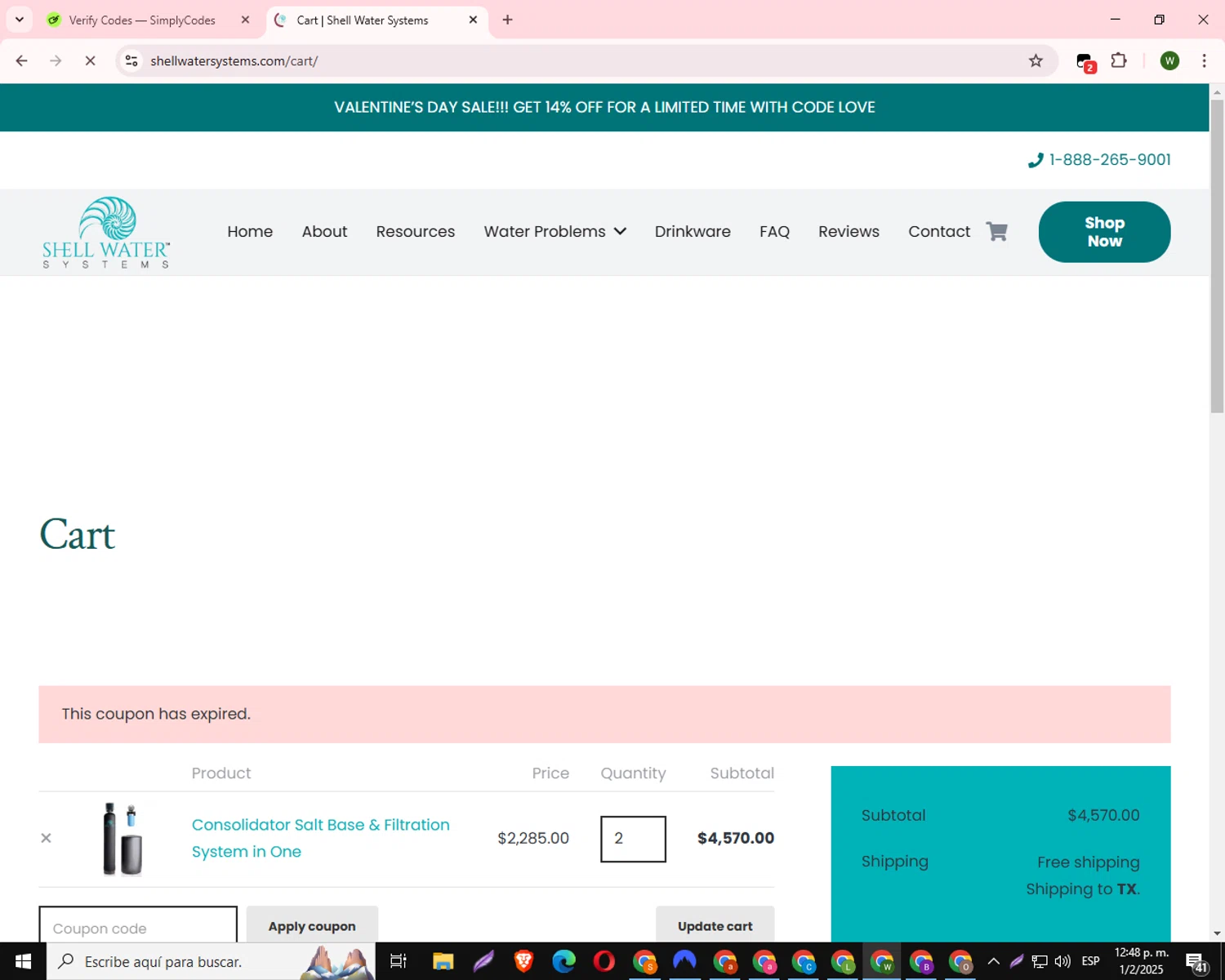Open the NordVPN icon on the taskbar
The width and height of the screenshot is (1225, 980).
[x=684, y=961]
